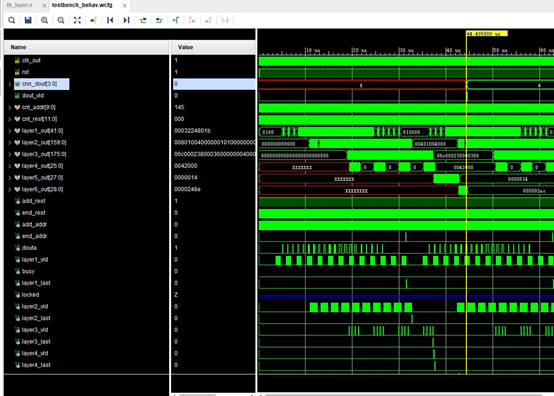The width and height of the screenshot is (554, 396).
Task: Select the layer1_vld signal
Action: coord(35,260)
